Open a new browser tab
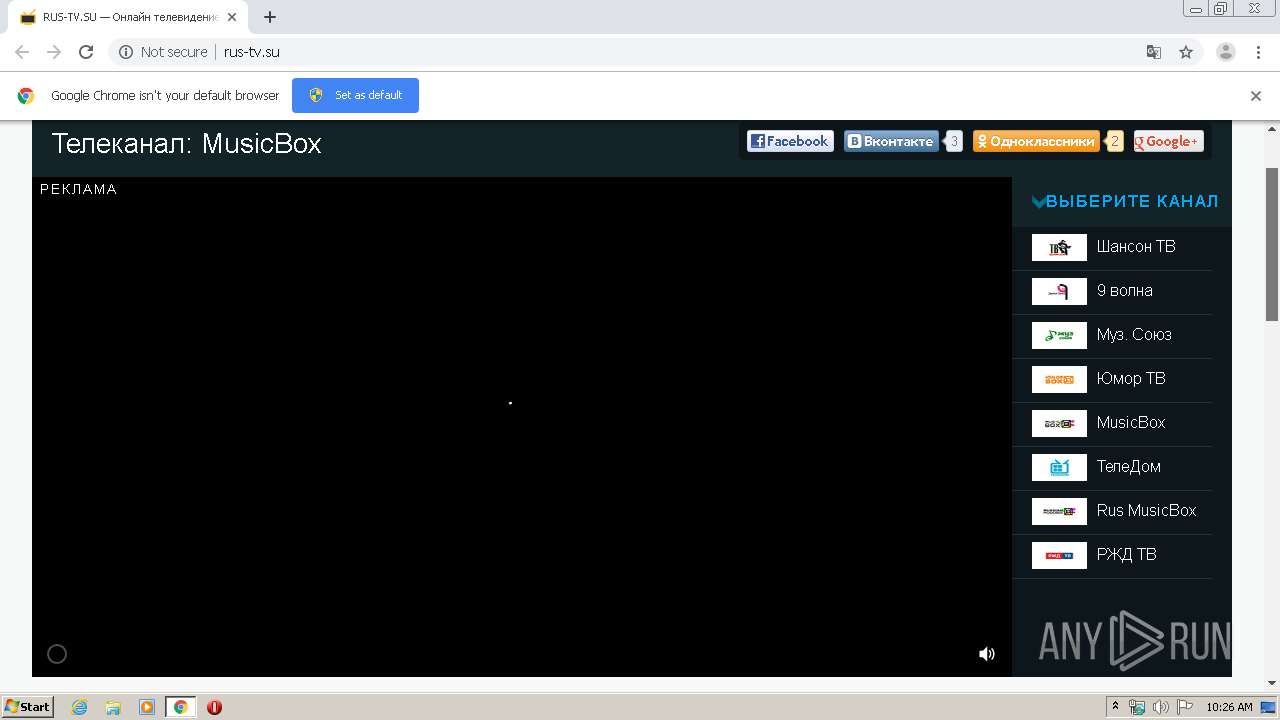The image size is (1280, 720). 270,17
